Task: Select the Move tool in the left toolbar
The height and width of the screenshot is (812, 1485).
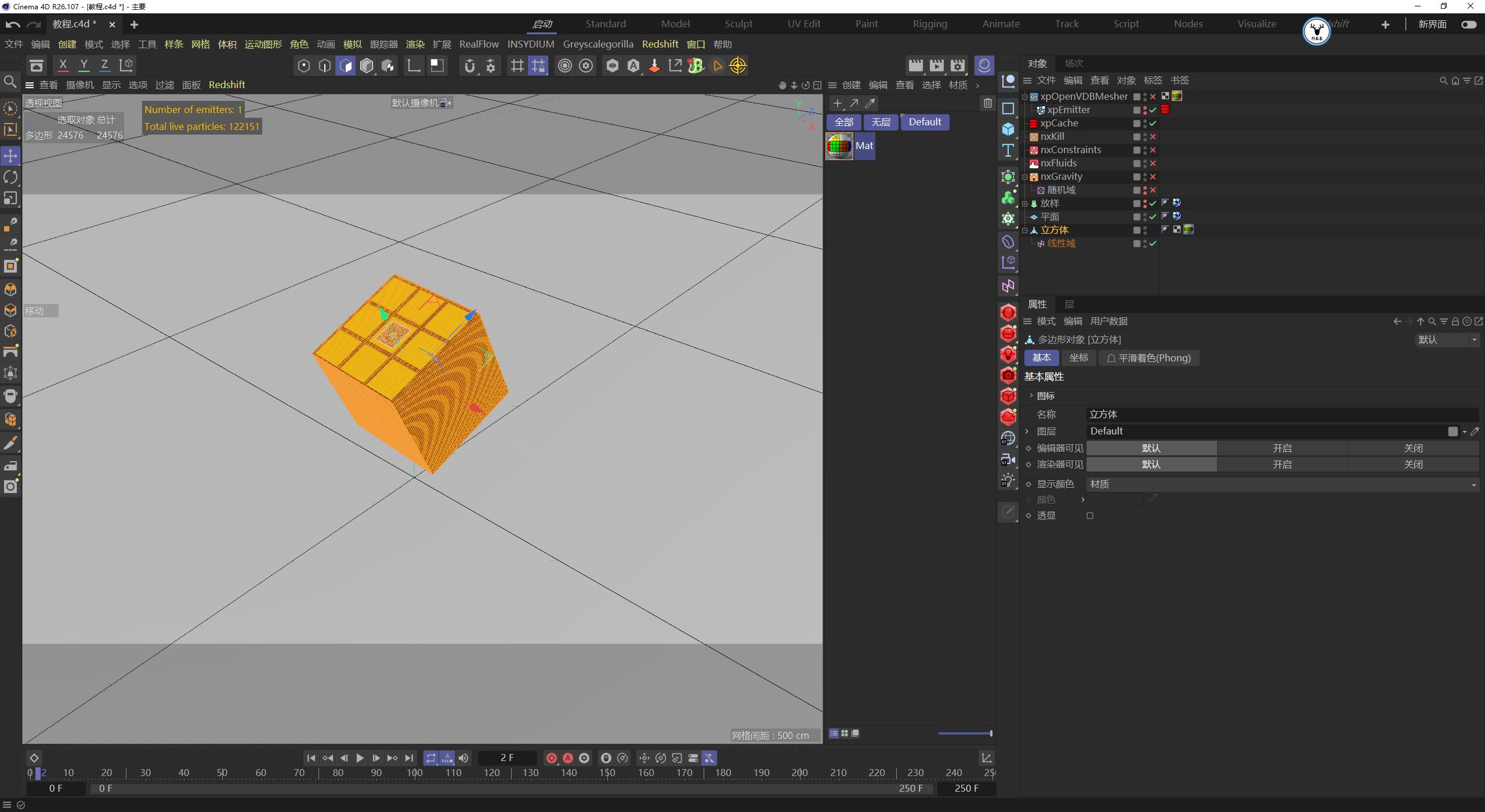Action: pos(10,155)
